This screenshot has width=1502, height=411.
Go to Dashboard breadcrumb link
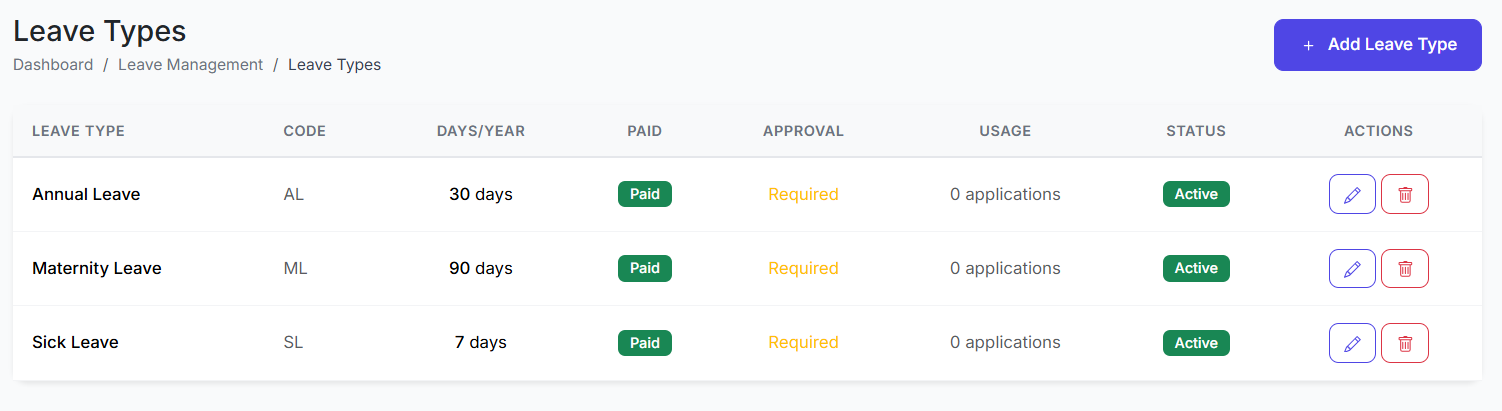click(x=53, y=65)
